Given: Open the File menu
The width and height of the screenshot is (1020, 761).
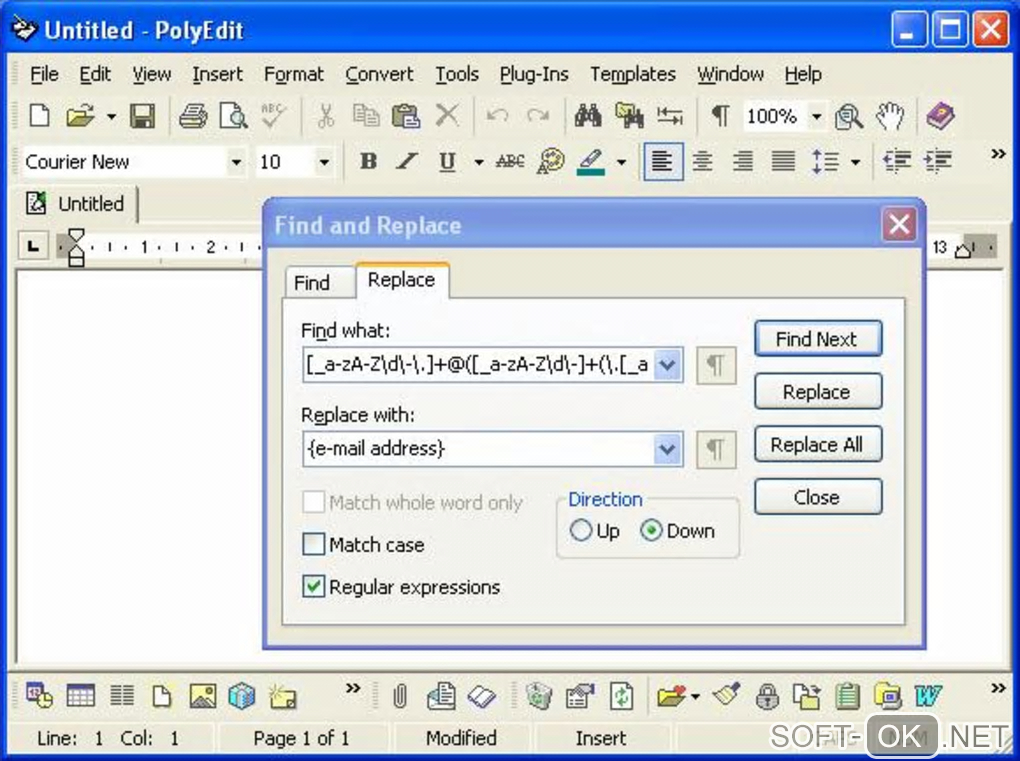Looking at the screenshot, I should (x=44, y=74).
